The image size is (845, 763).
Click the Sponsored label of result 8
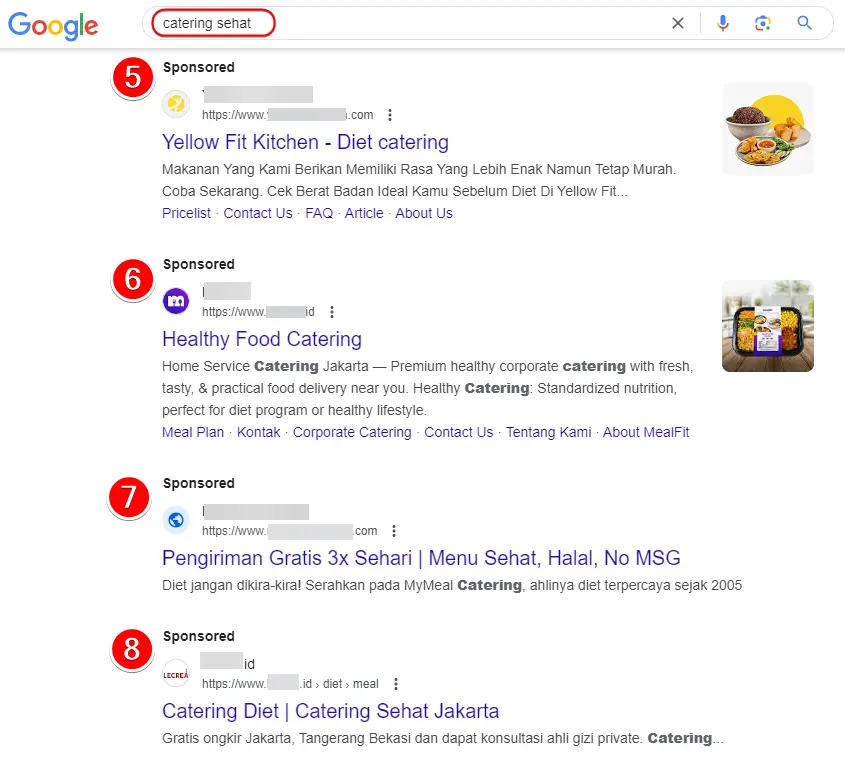coord(199,636)
